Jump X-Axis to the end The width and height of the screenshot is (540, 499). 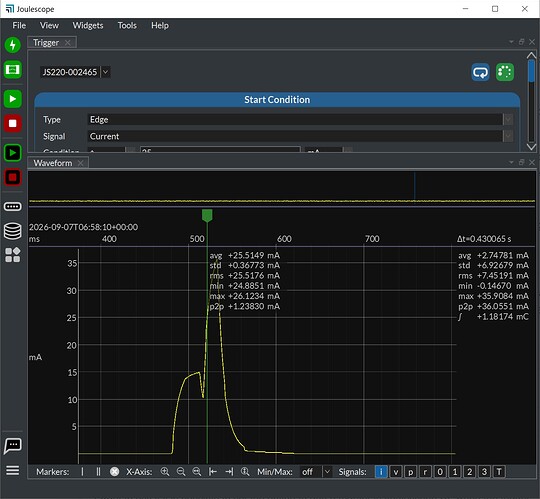coord(229,472)
